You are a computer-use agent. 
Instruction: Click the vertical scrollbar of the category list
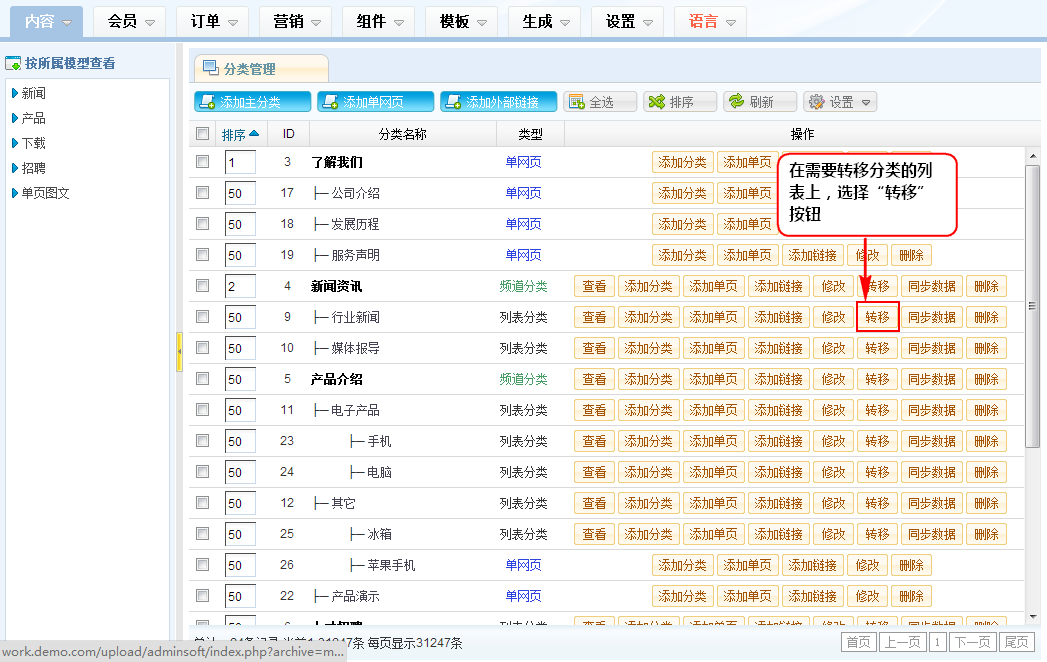tap(1033, 300)
